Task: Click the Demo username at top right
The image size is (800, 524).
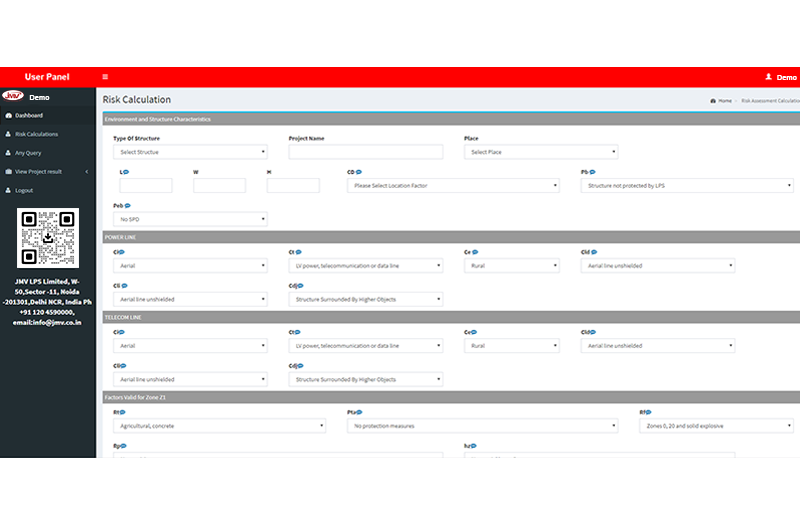Action: click(786, 78)
